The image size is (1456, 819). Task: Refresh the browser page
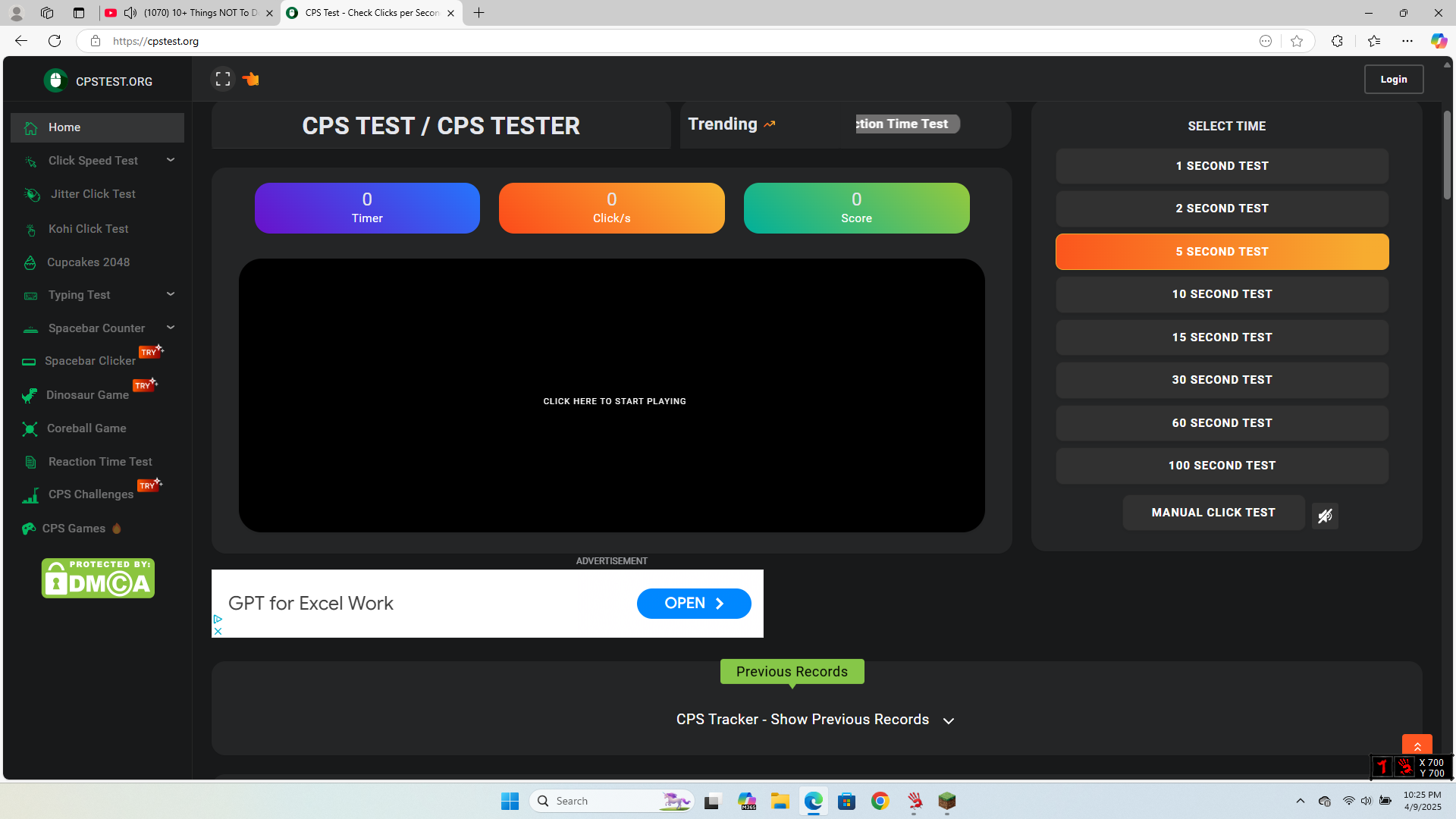[x=55, y=41]
